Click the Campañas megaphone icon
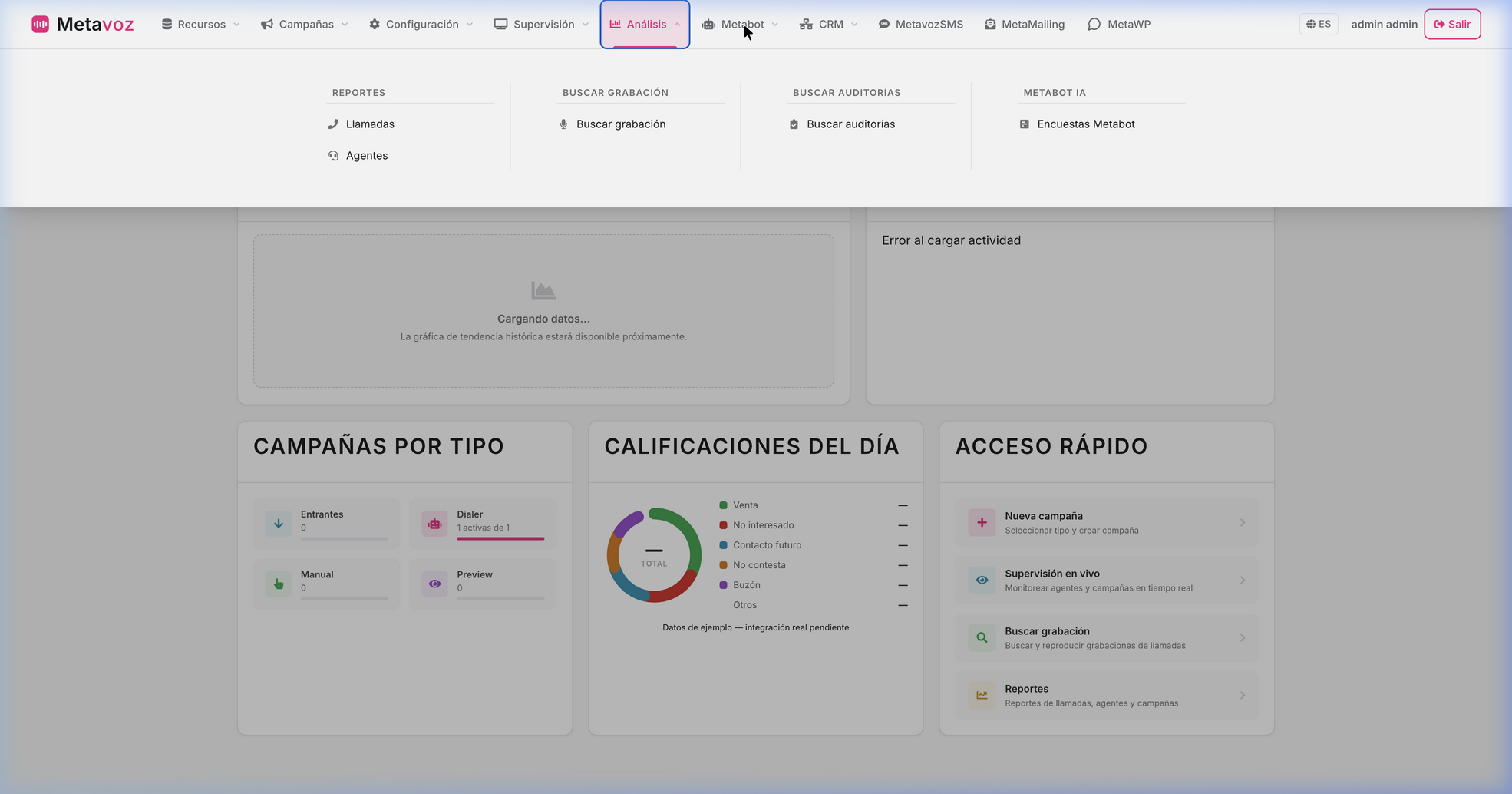The width and height of the screenshot is (1512, 794). (x=267, y=25)
